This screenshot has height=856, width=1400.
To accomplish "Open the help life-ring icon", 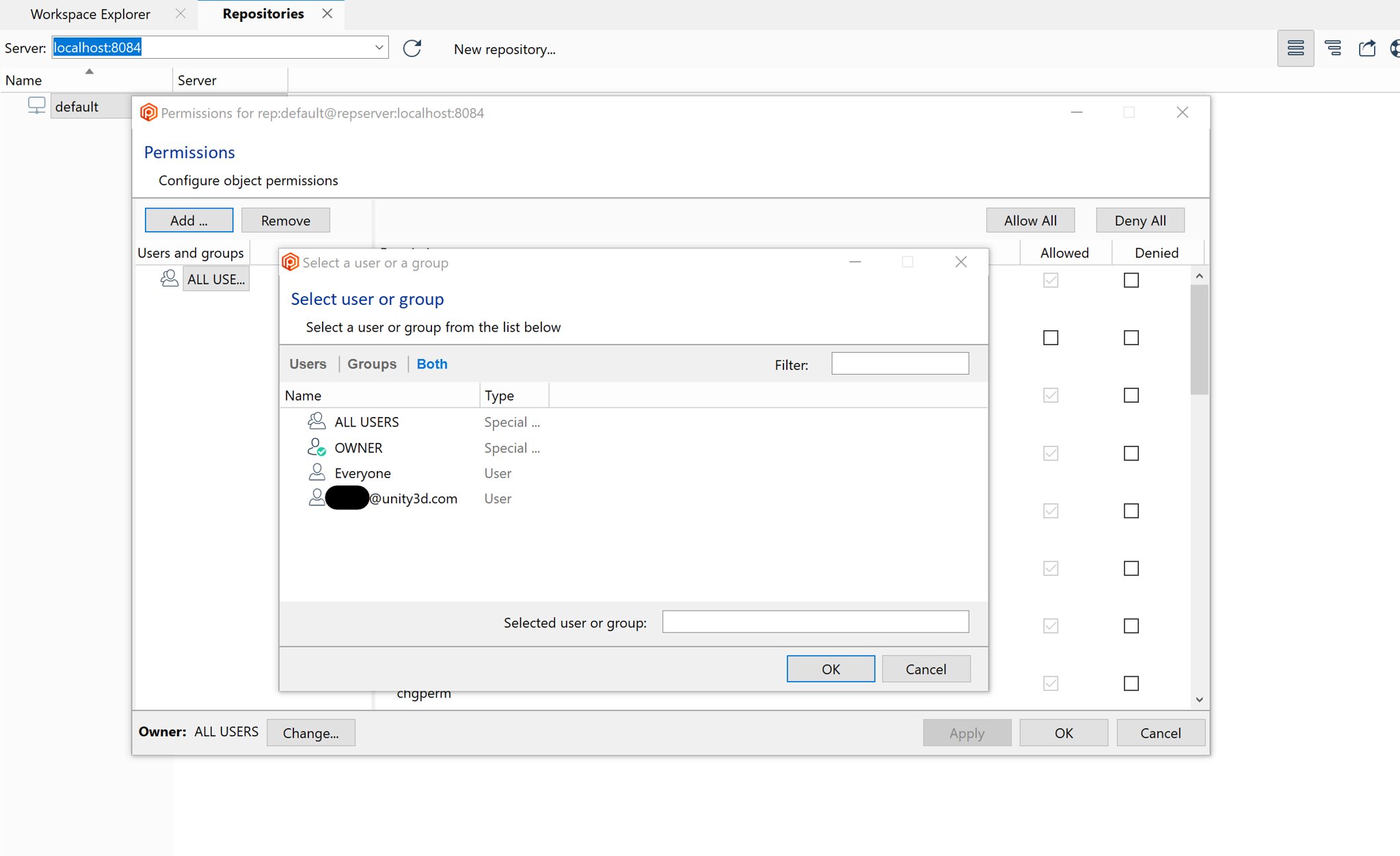I will tap(1396, 48).
